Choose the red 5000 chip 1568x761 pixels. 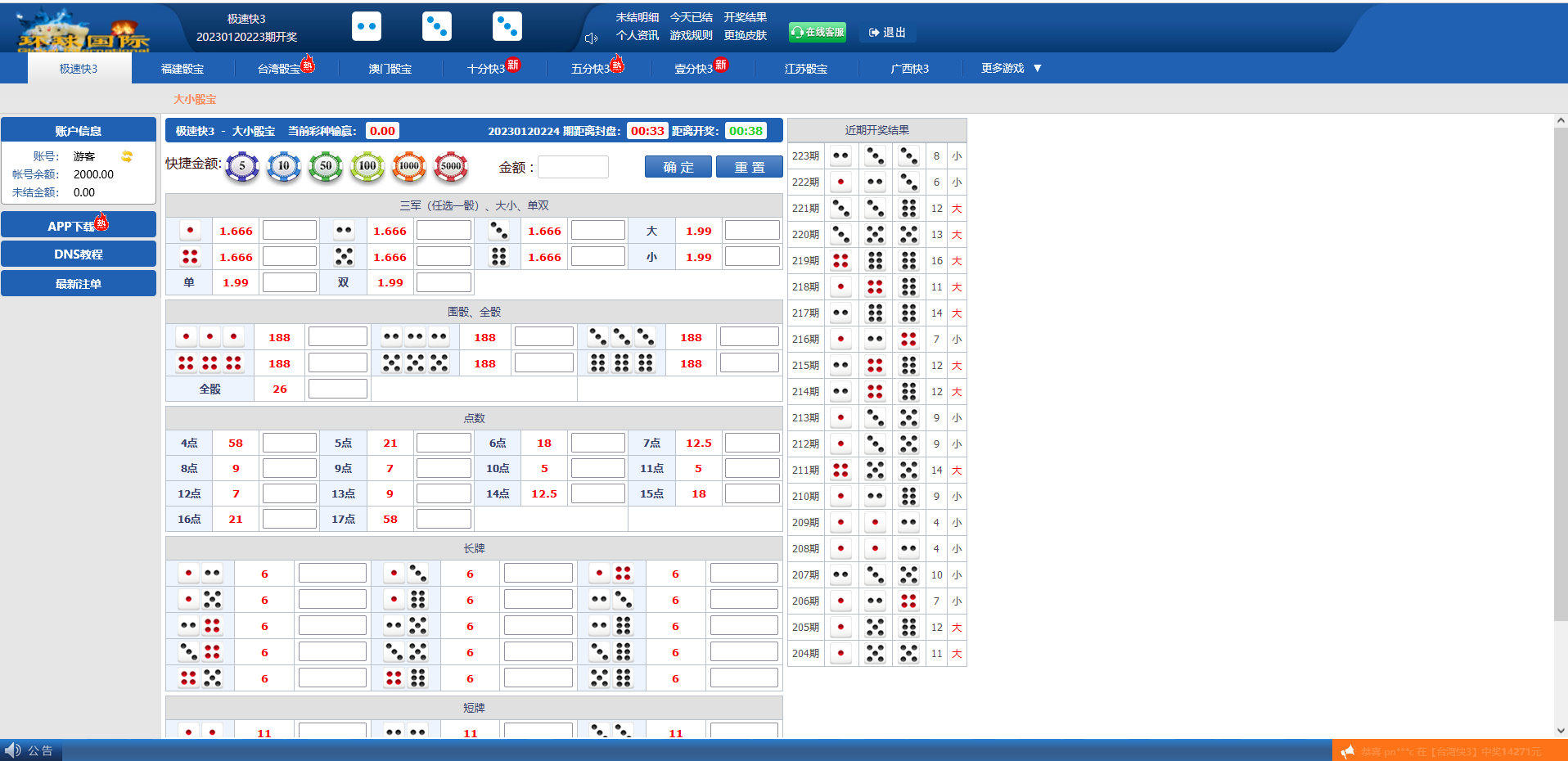(451, 166)
